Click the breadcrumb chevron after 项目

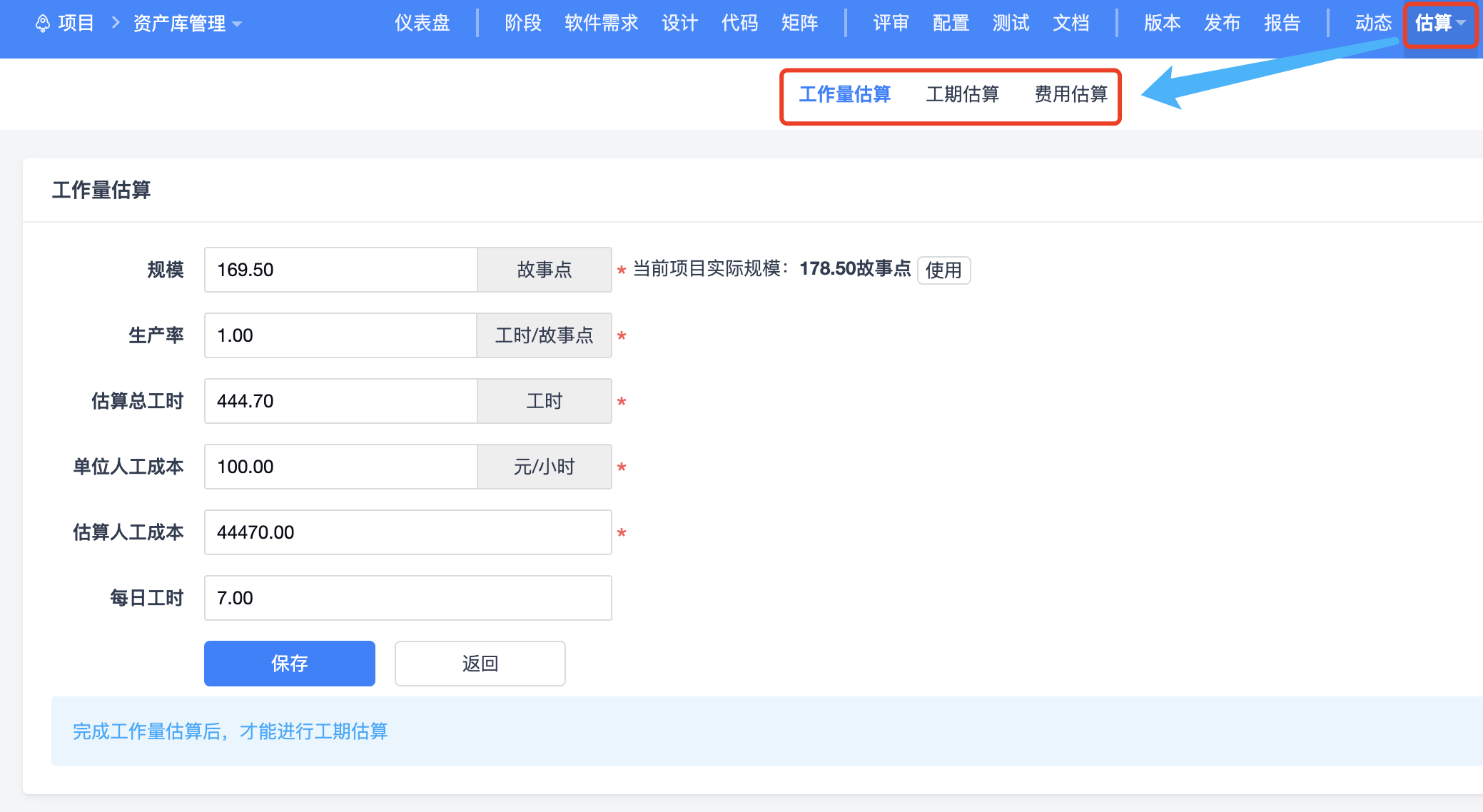(x=116, y=24)
